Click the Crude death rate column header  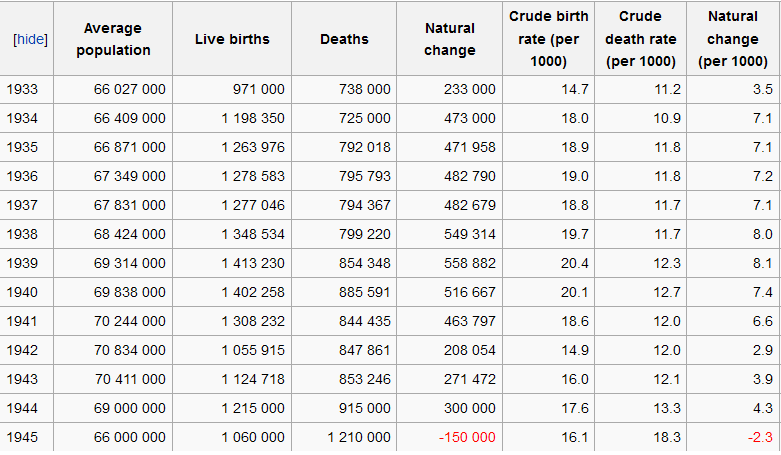click(640, 39)
